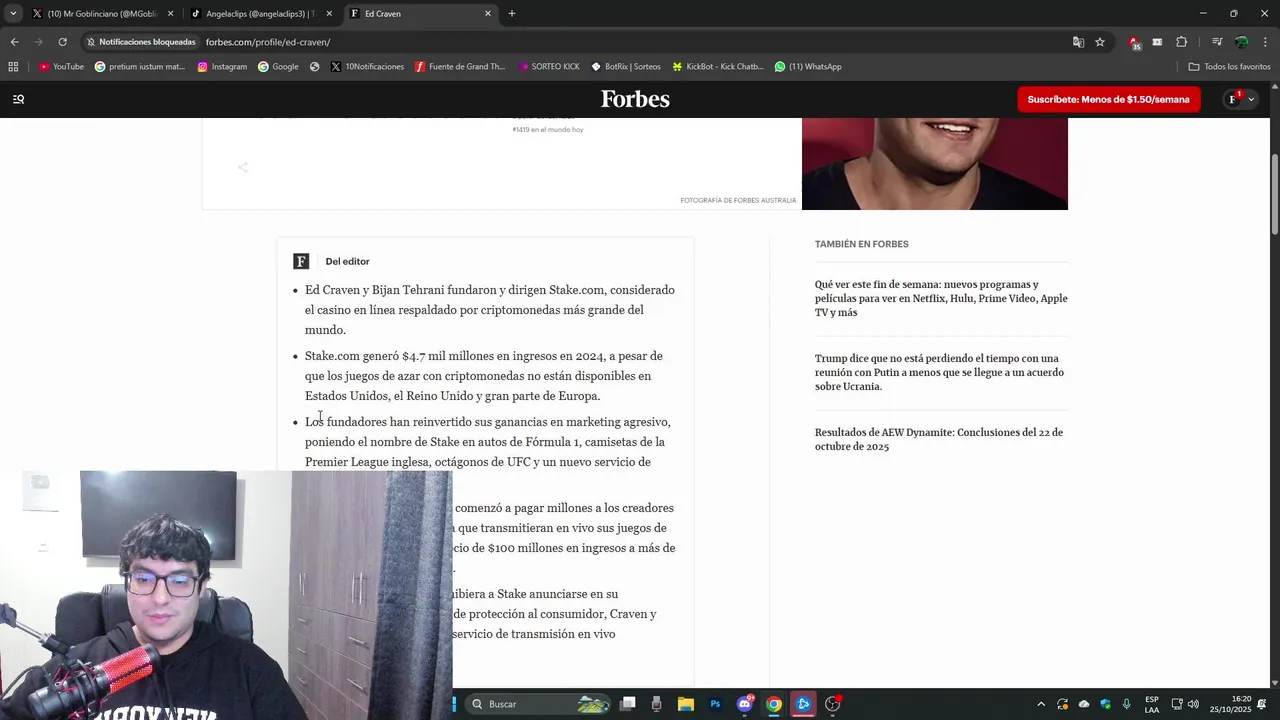Viewport: 1280px width, 720px height.
Task: Open the 10Notificaciones bookmark
Action: point(367,67)
